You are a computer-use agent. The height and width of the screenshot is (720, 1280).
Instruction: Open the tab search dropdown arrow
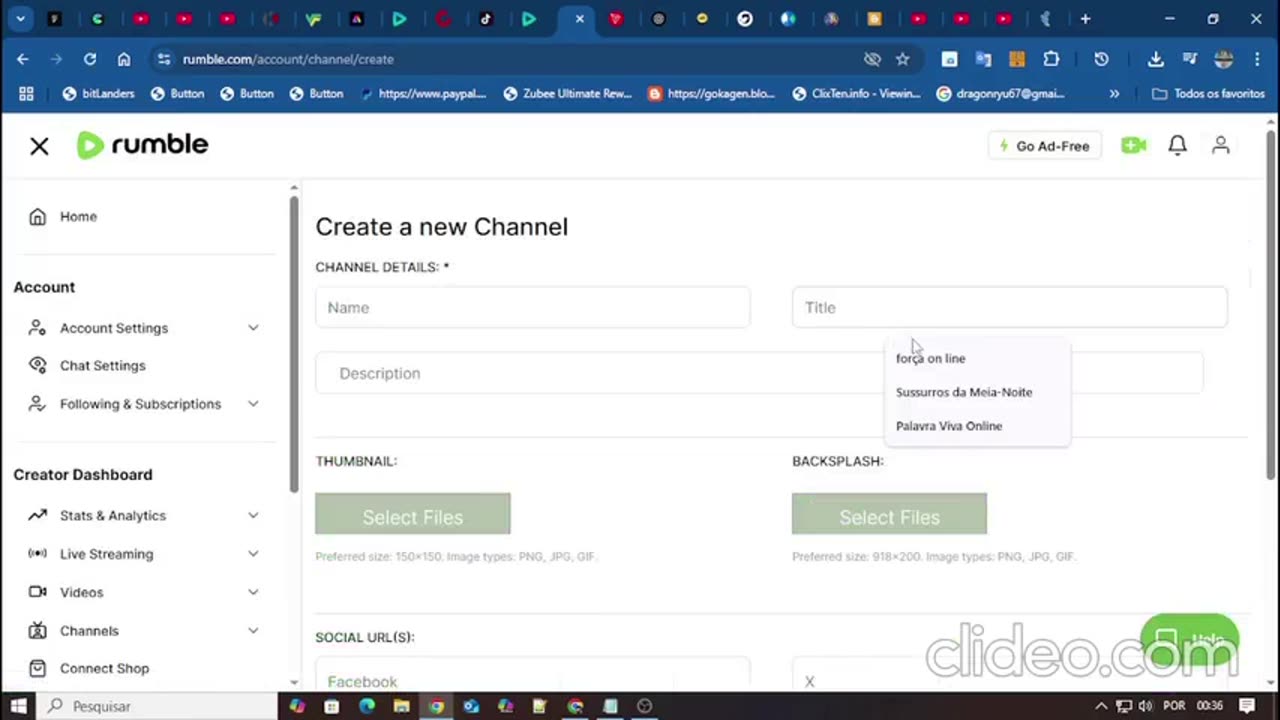point(20,19)
